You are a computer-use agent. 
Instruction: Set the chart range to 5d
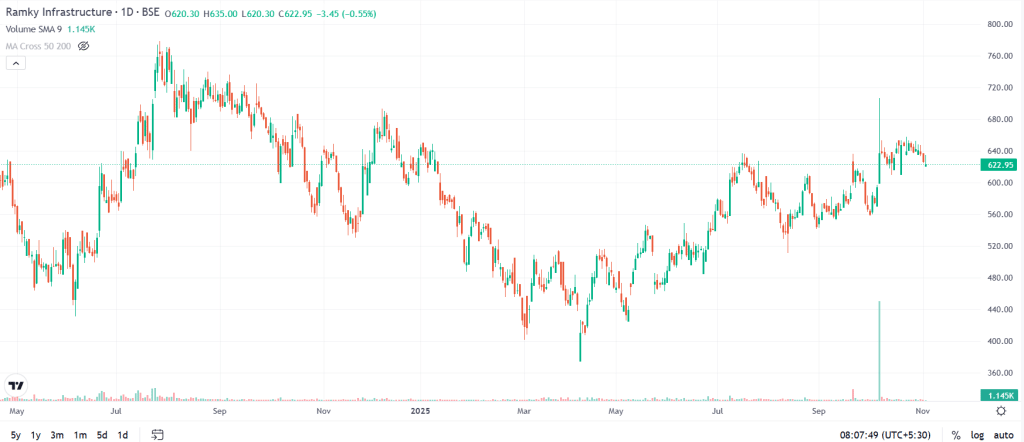102,435
